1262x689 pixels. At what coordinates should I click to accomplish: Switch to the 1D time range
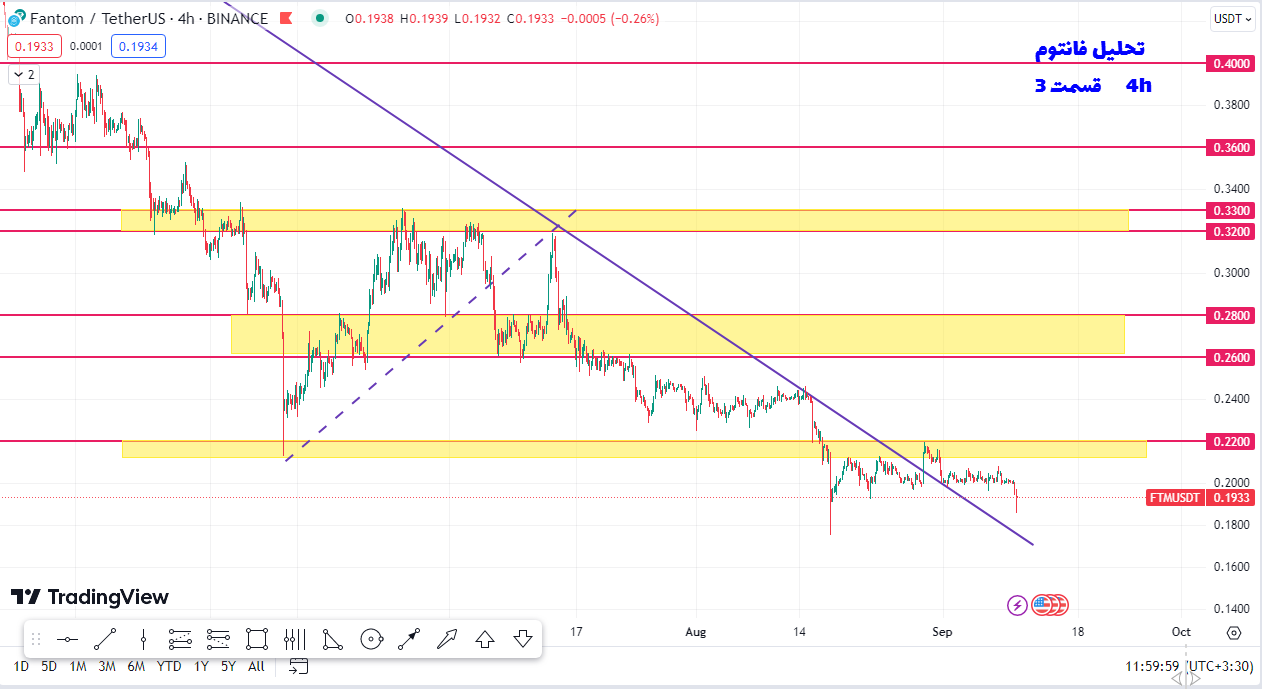point(20,666)
